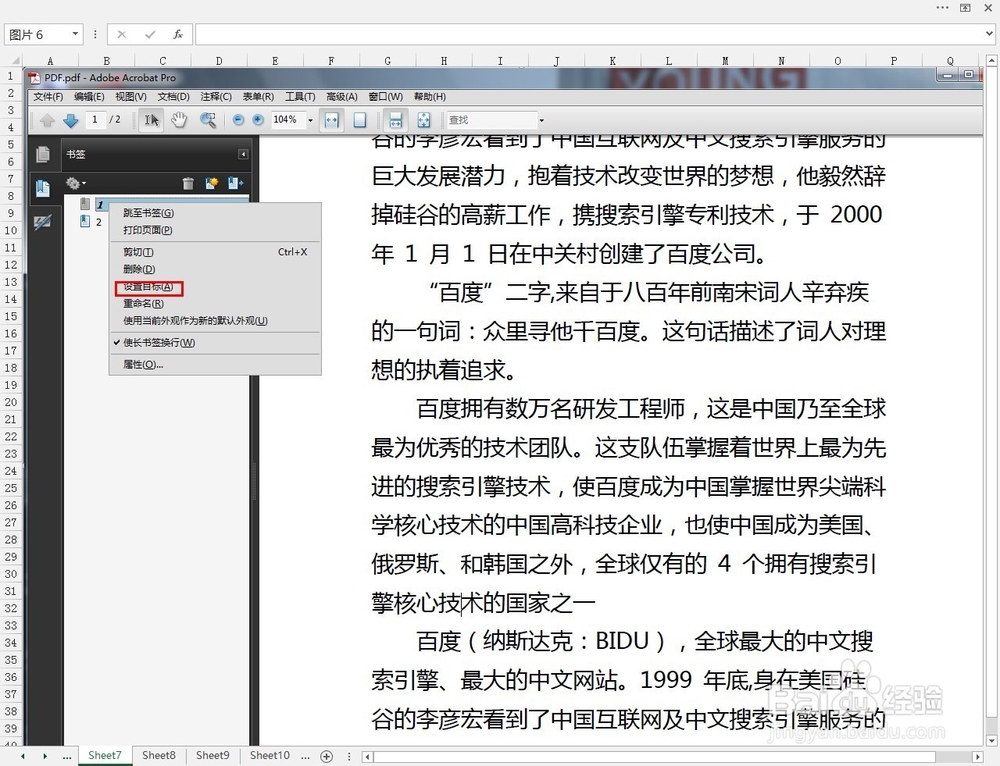Click the scroll-to-previous-sheet arrow
The image size is (1000, 766).
pos(23,756)
